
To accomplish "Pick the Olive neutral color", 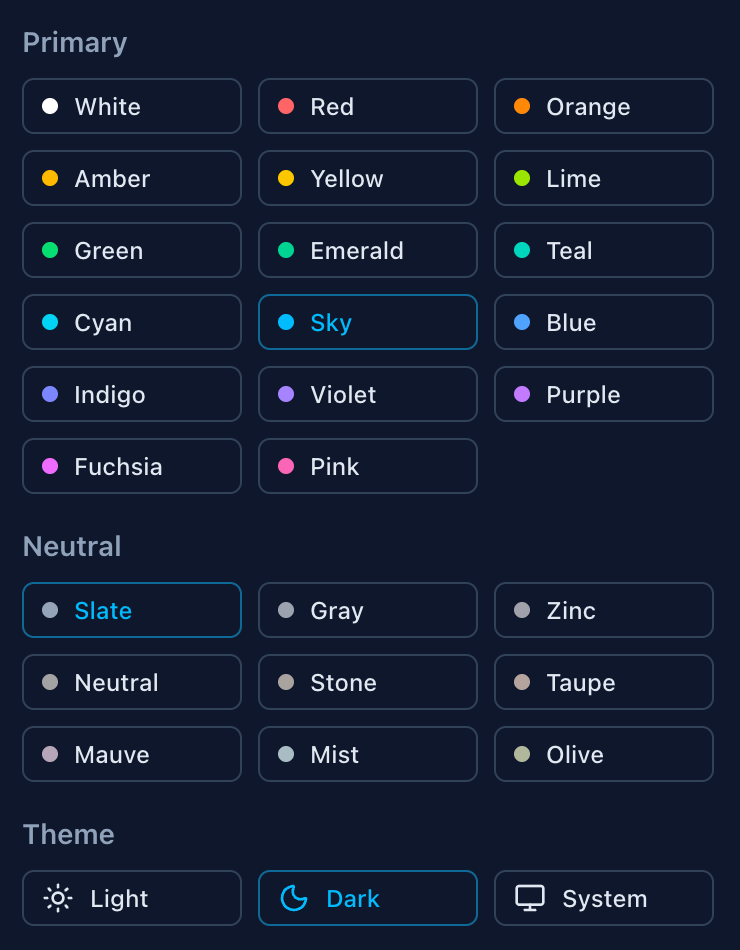I will pyautogui.click(x=603, y=754).
